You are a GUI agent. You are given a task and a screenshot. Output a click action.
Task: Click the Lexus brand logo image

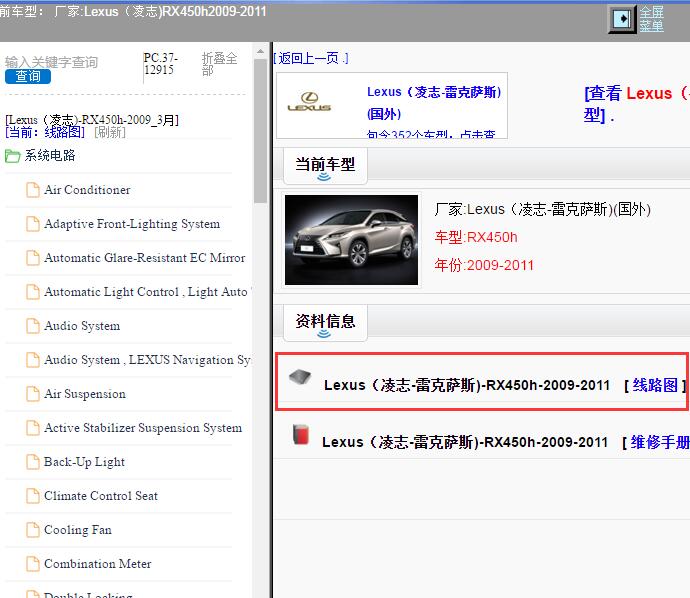309,102
